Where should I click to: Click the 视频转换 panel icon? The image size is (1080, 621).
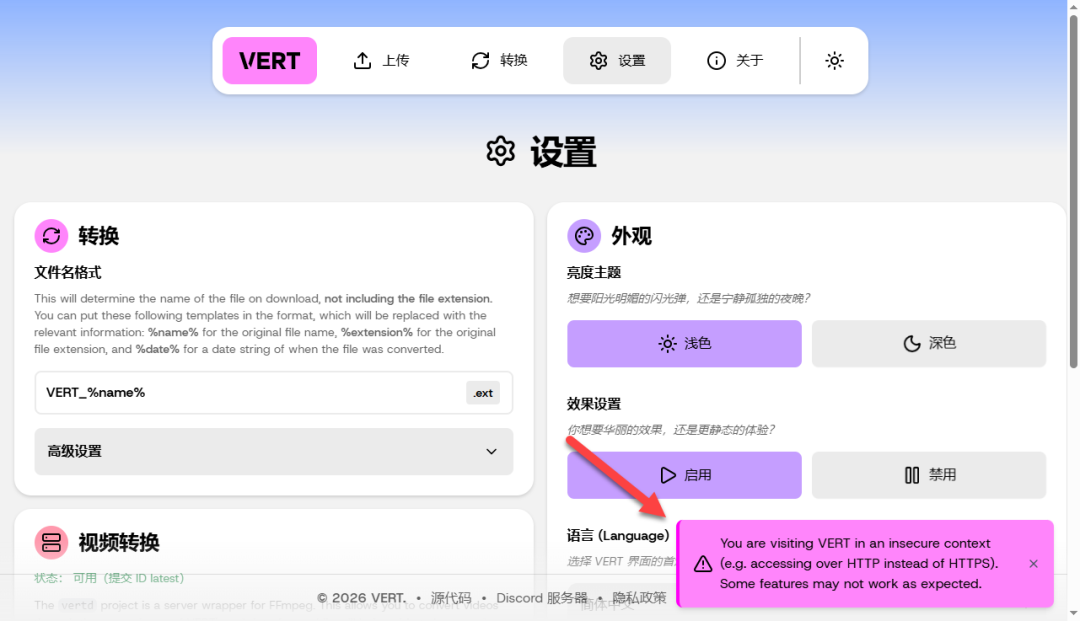[49, 543]
